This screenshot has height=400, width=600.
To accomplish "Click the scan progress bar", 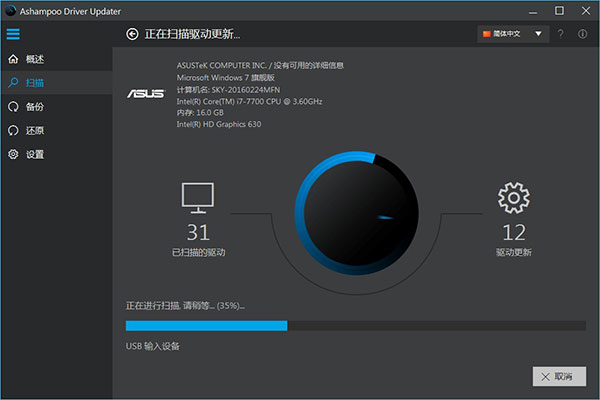I will click(356, 326).
